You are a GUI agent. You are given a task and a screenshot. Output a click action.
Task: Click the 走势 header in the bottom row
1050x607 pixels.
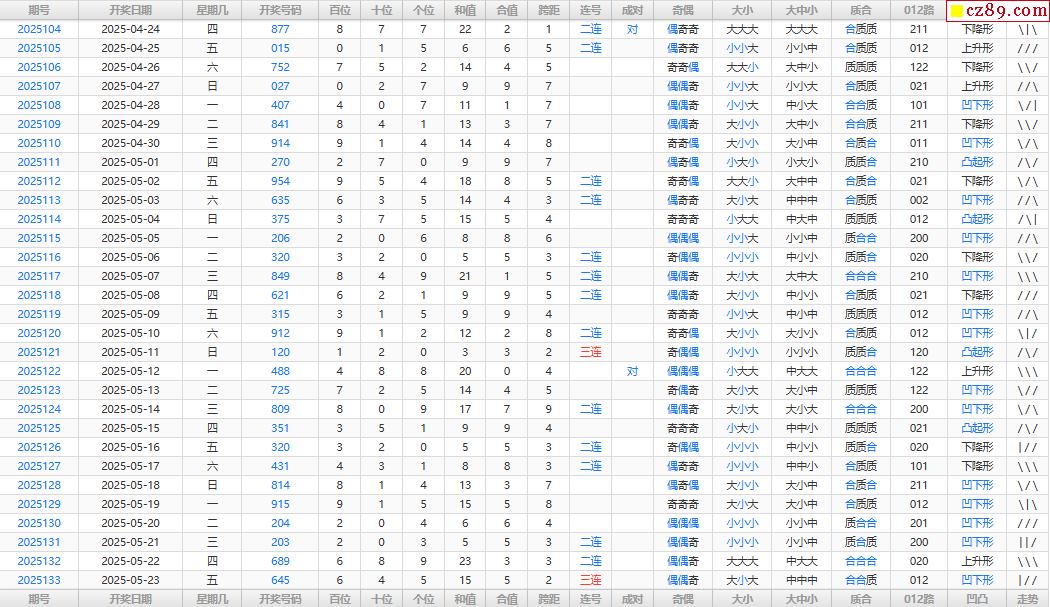click(1028, 599)
